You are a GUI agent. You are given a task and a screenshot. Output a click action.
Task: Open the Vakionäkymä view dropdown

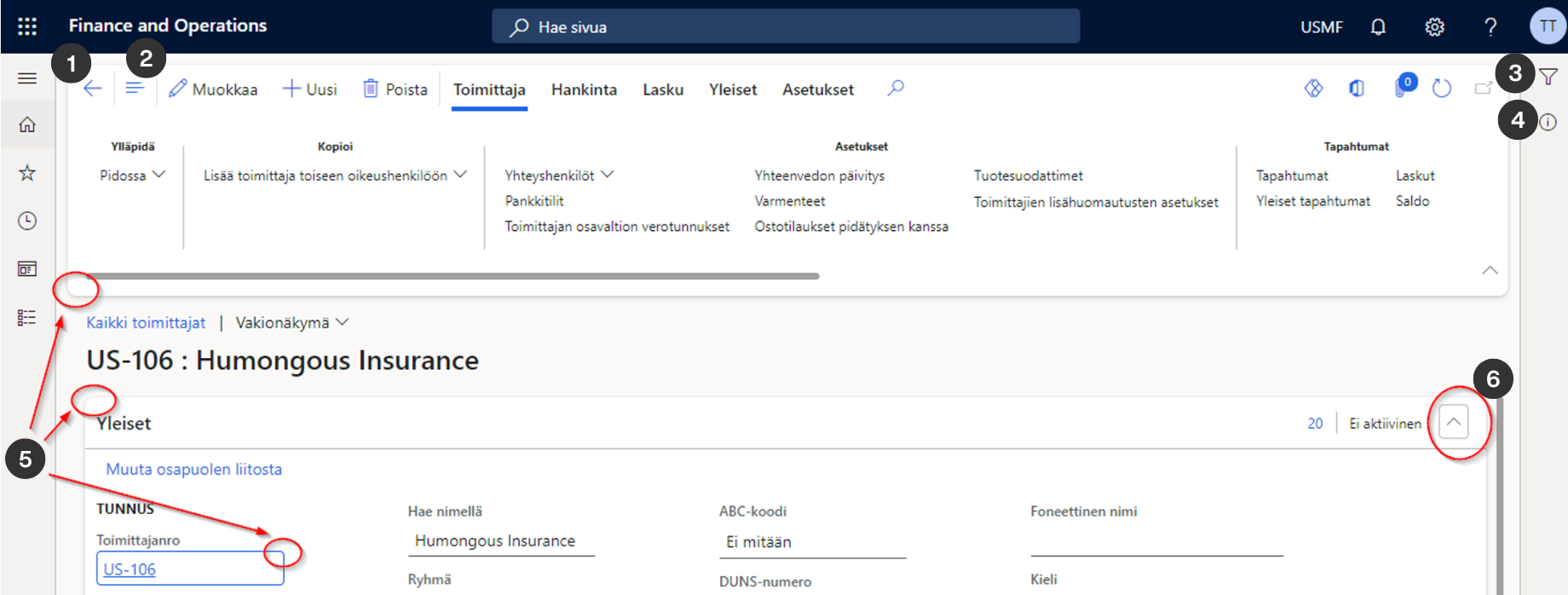[x=292, y=322]
